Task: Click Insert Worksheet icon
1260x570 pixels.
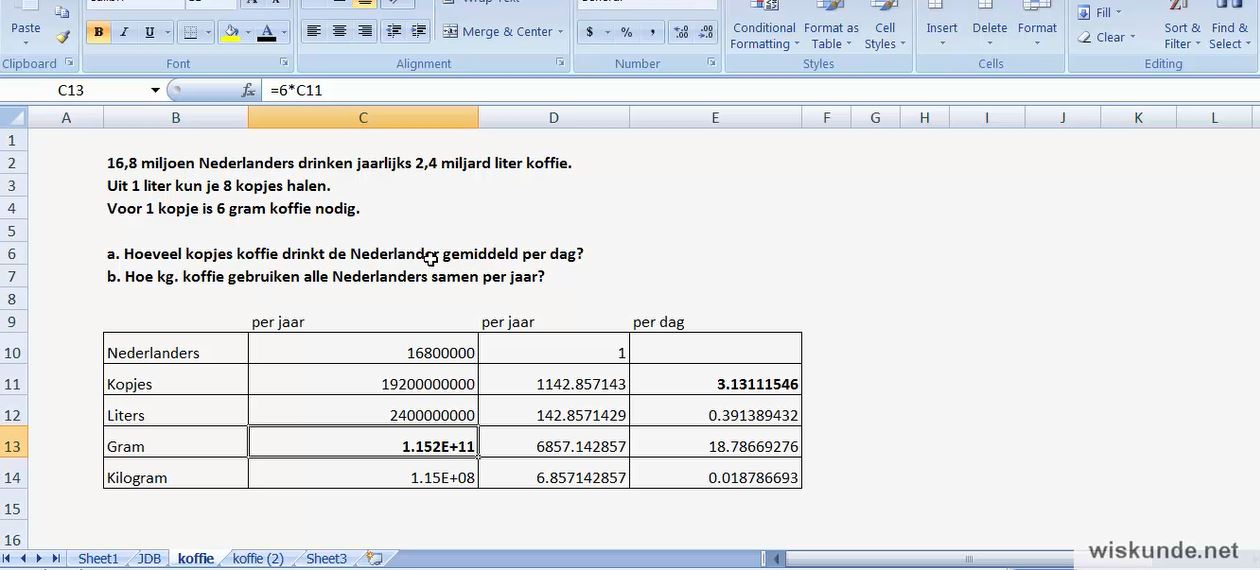Action: point(374,559)
